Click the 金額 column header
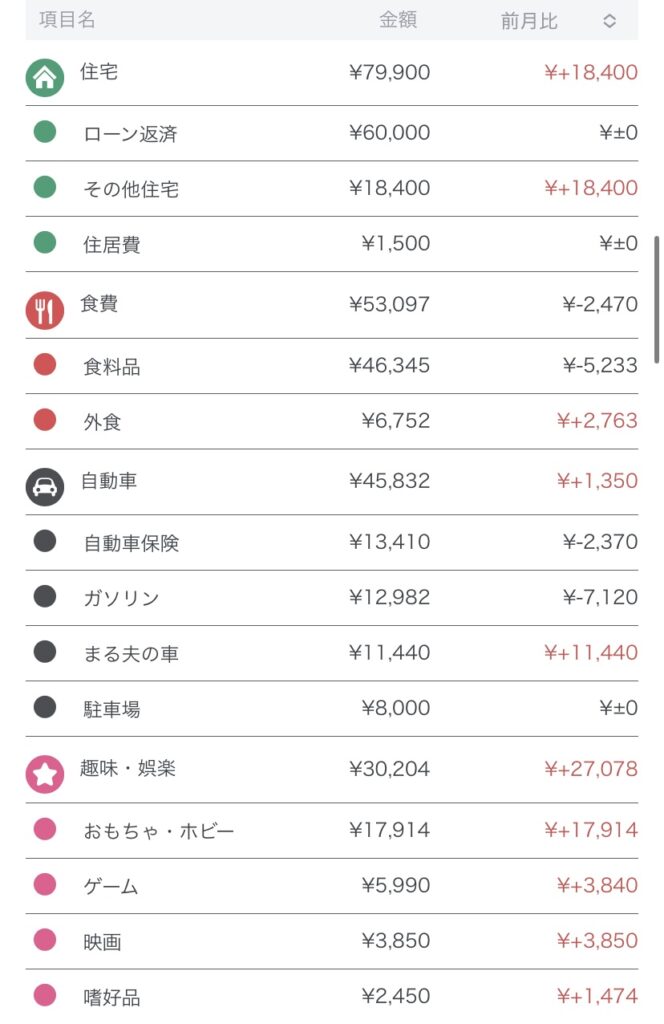Screen dimensions: 664x1024 tap(398, 20)
